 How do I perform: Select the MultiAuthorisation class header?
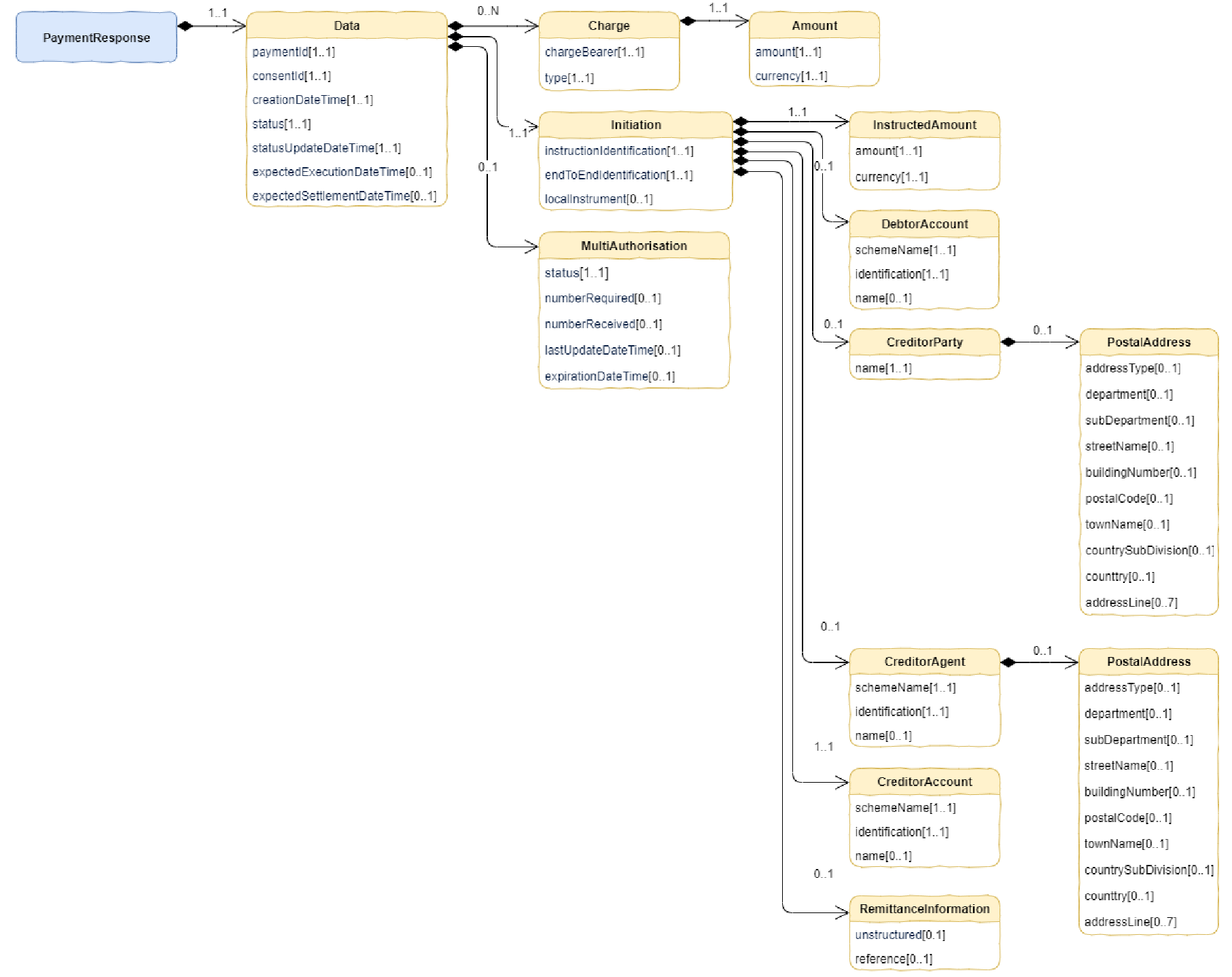coord(633,246)
